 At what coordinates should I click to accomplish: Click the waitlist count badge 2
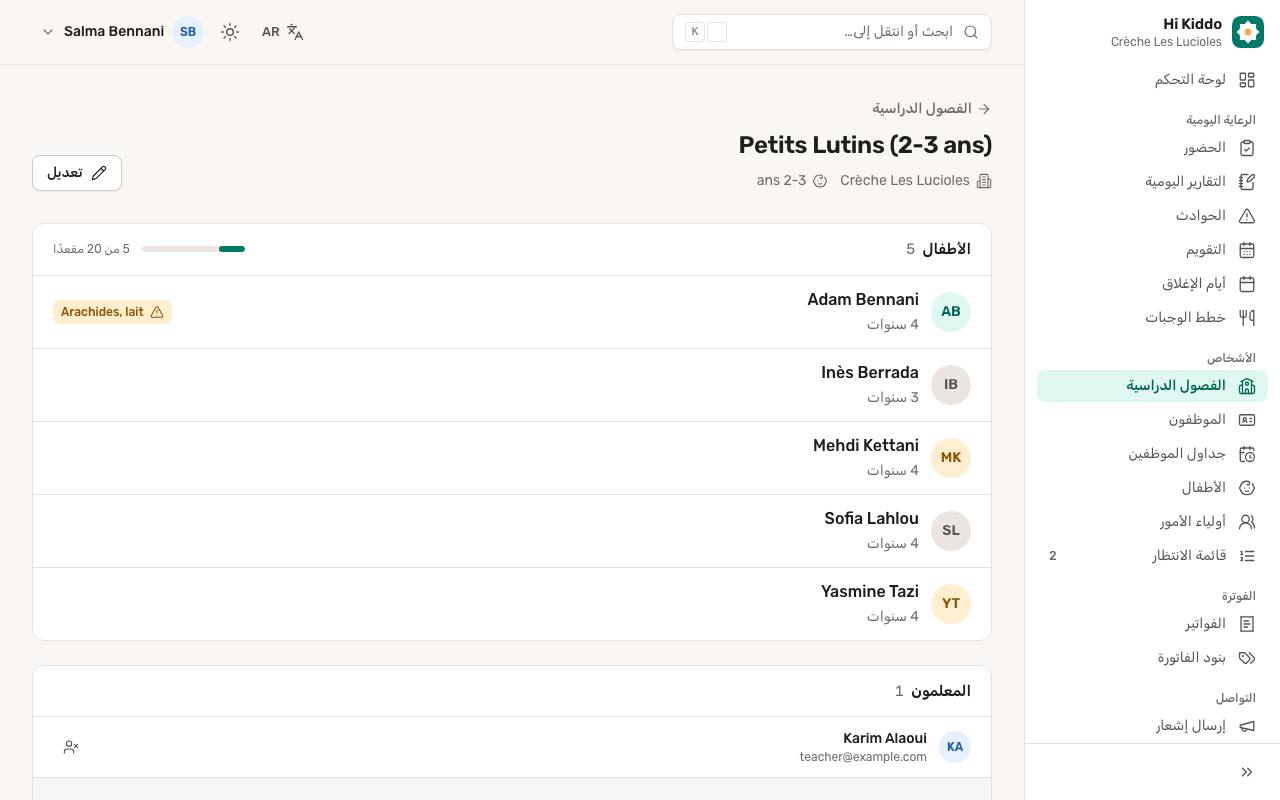tap(1052, 556)
